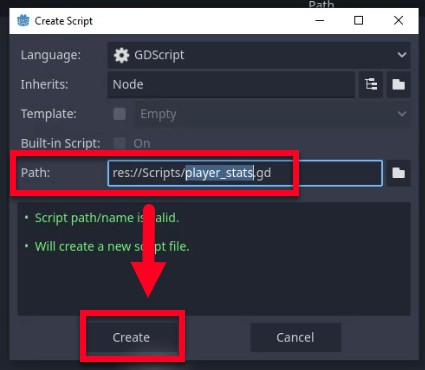Click the Inherits Node text field

[x=231, y=84]
